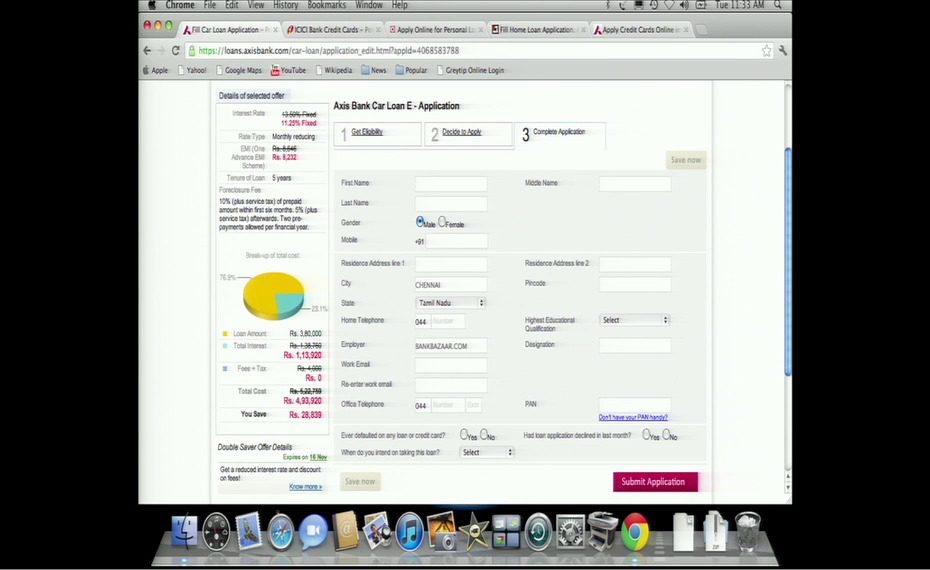Switch to ICICI Bank Credit Cards tab
The image size is (930, 570).
(x=334, y=30)
